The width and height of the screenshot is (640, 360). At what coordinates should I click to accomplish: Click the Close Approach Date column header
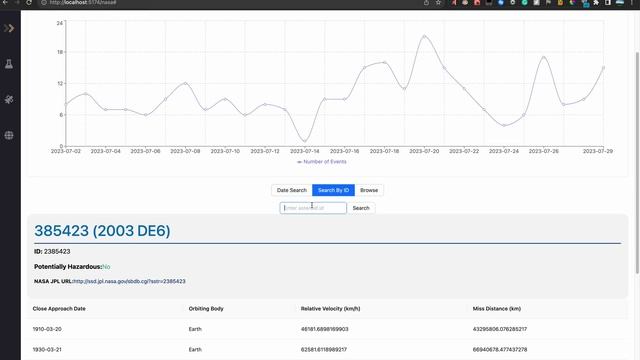click(x=59, y=309)
